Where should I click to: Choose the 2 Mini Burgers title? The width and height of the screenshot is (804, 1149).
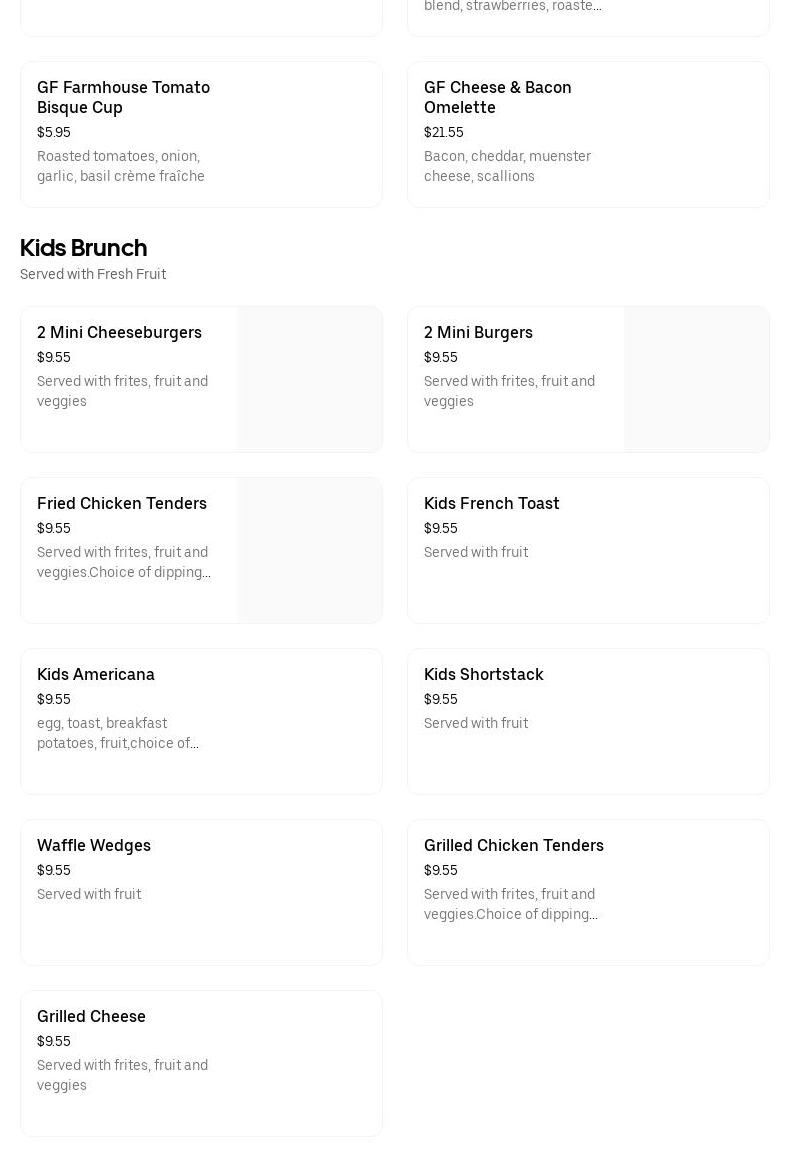(478, 332)
